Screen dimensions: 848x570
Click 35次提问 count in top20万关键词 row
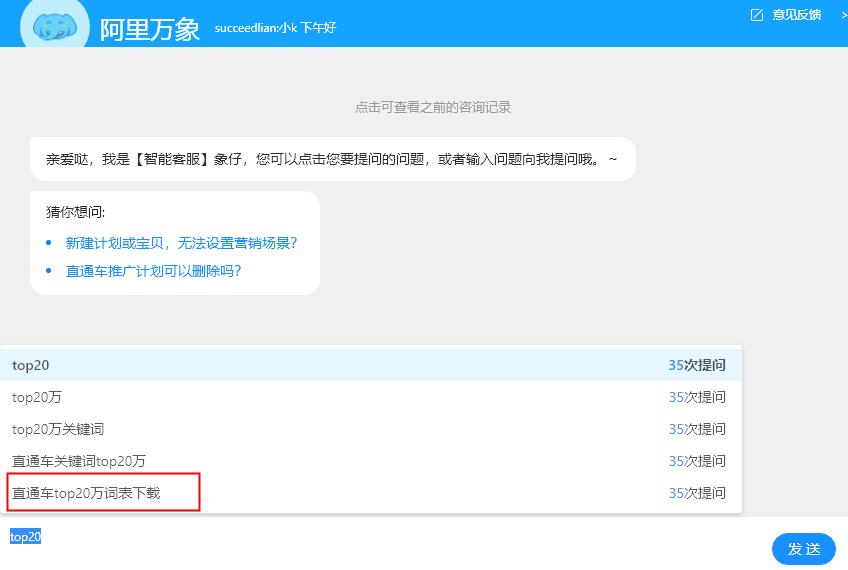pyautogui.click(x=697, y=429)
